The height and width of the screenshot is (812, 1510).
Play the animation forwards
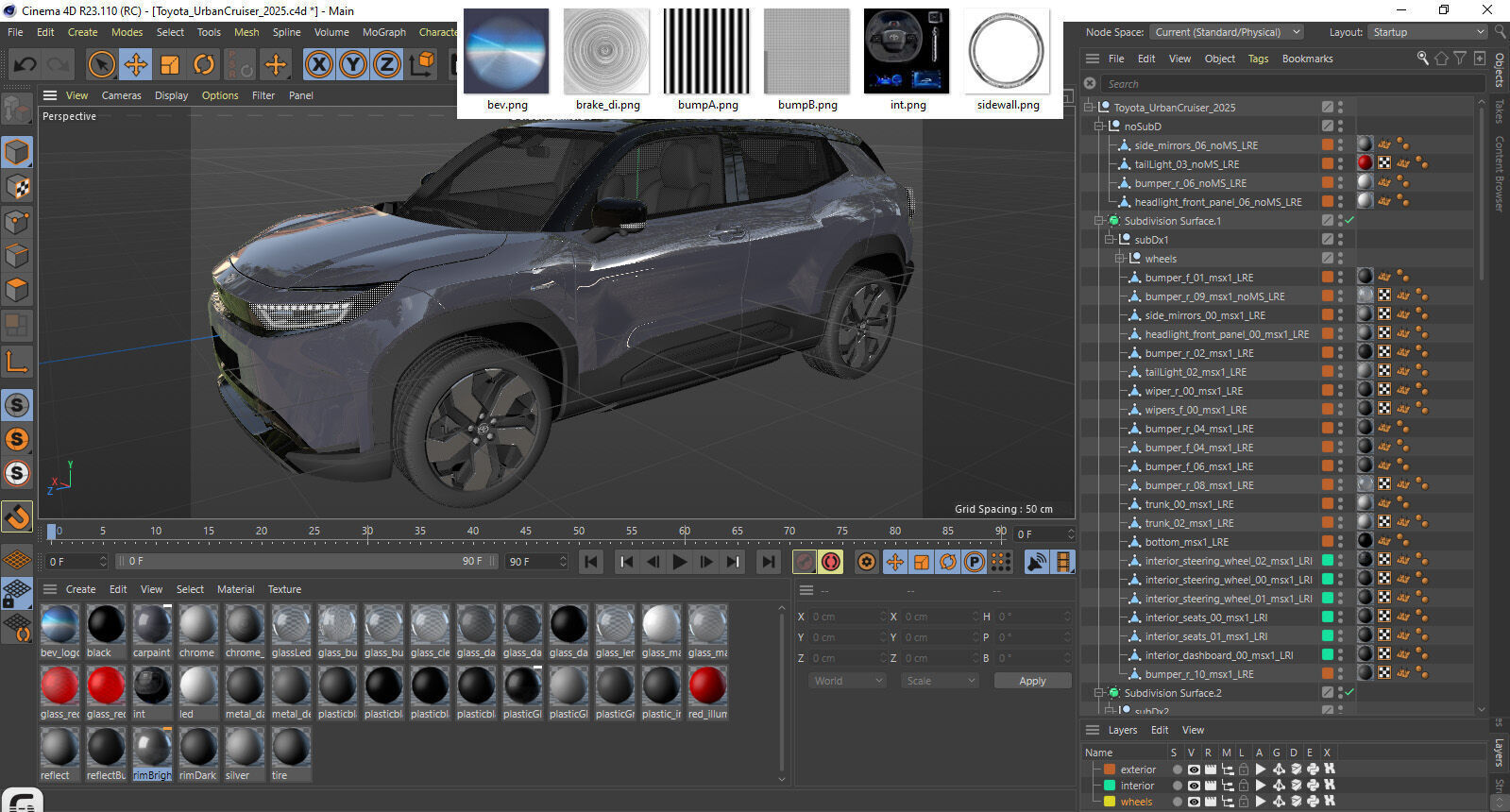point(679,562)
